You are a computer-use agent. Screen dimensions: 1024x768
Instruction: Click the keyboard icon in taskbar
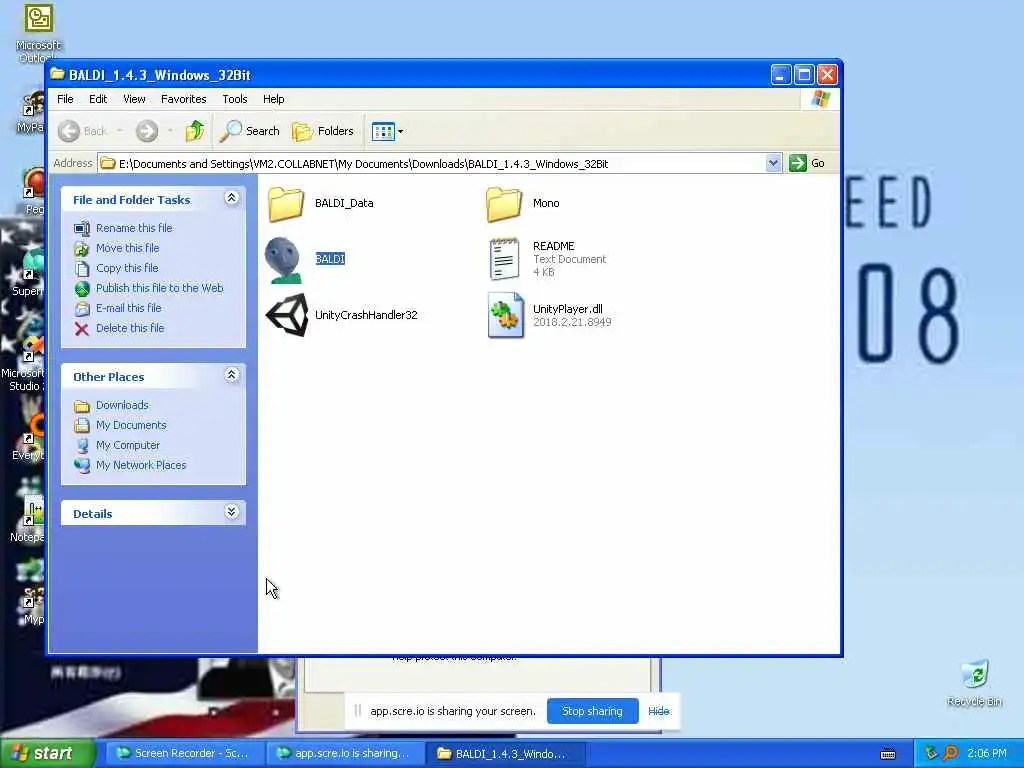pos(888,754)
